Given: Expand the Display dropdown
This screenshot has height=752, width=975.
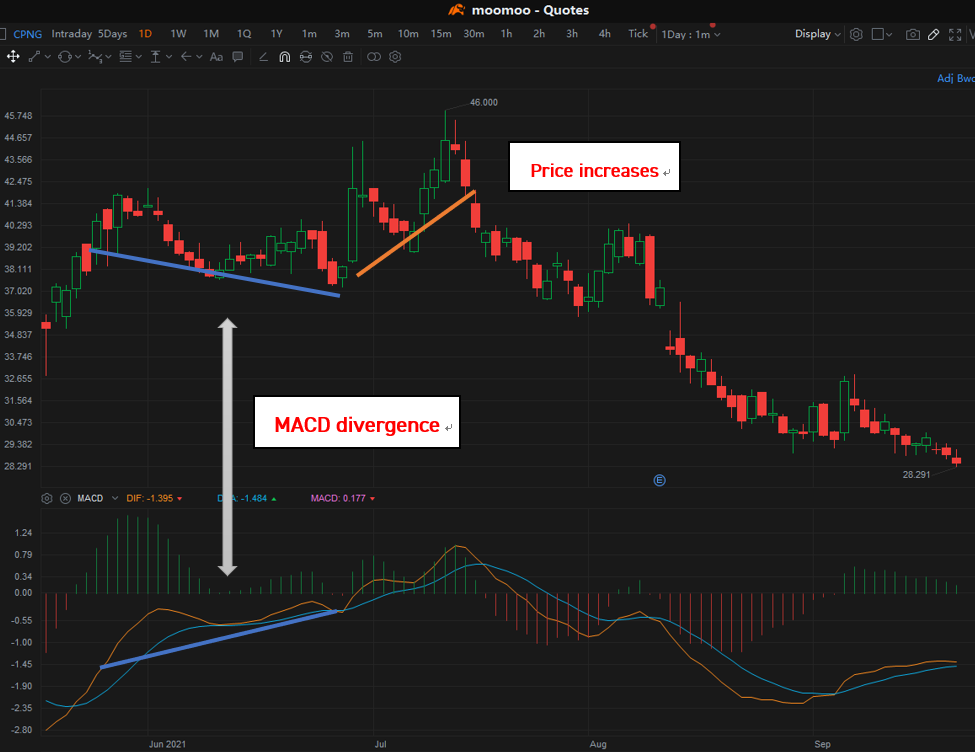Looking at the screenshot, I should (818, 34).
